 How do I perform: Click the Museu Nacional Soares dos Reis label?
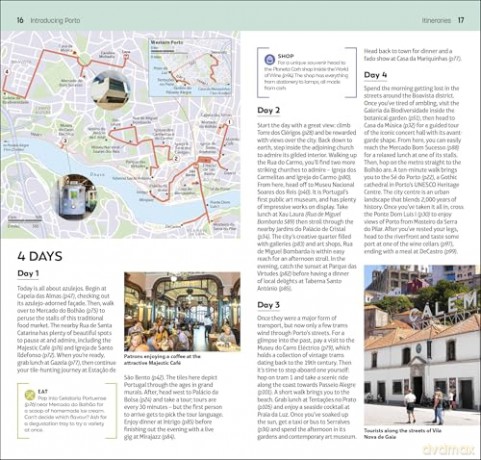click(x=105, y=149)
